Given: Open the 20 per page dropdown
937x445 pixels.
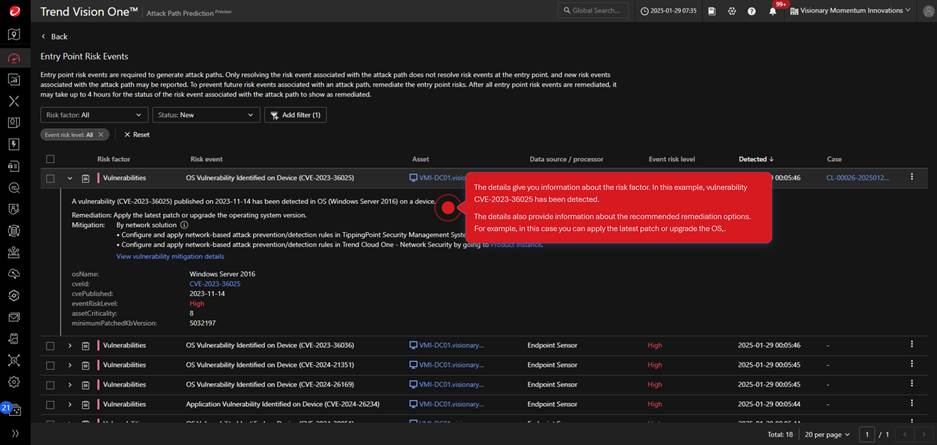Looking at the screenshot, I should pyautogui.click(x=826, y=434).
